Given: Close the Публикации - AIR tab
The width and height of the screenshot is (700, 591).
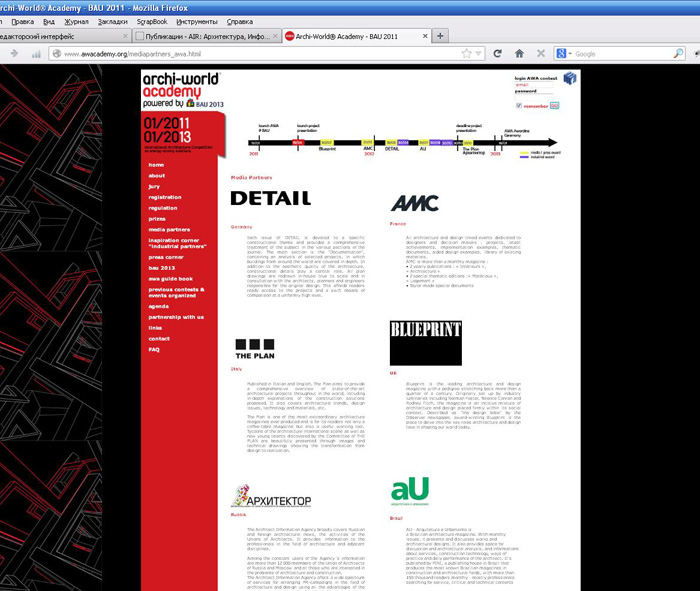Looking at the screenshot, I should coord(275,36).
